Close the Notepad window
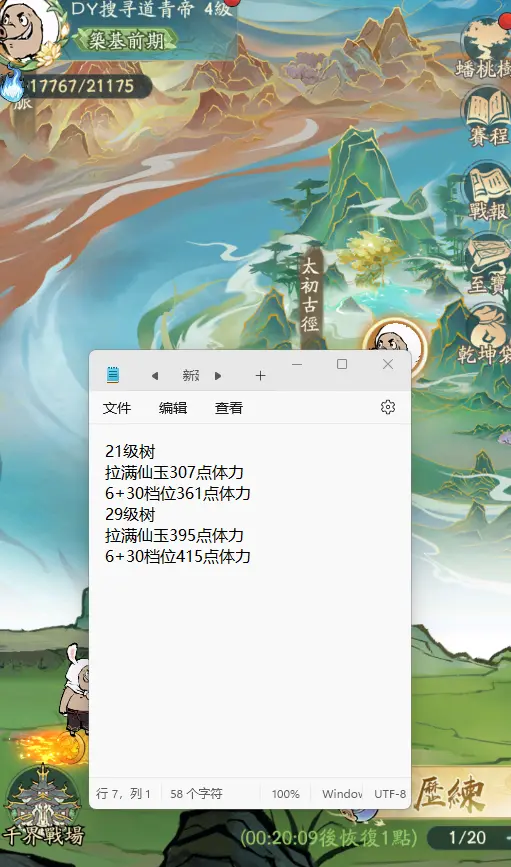The width and height of the screenshot is (511, 867). (x=388, y=364)
